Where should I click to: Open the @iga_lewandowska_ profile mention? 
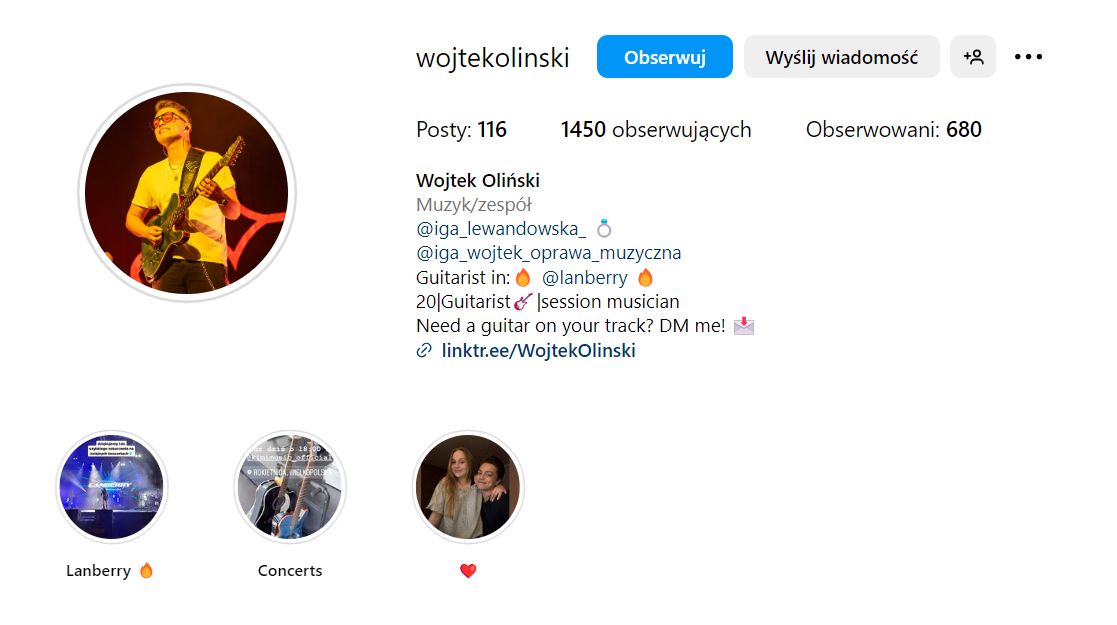501,229
